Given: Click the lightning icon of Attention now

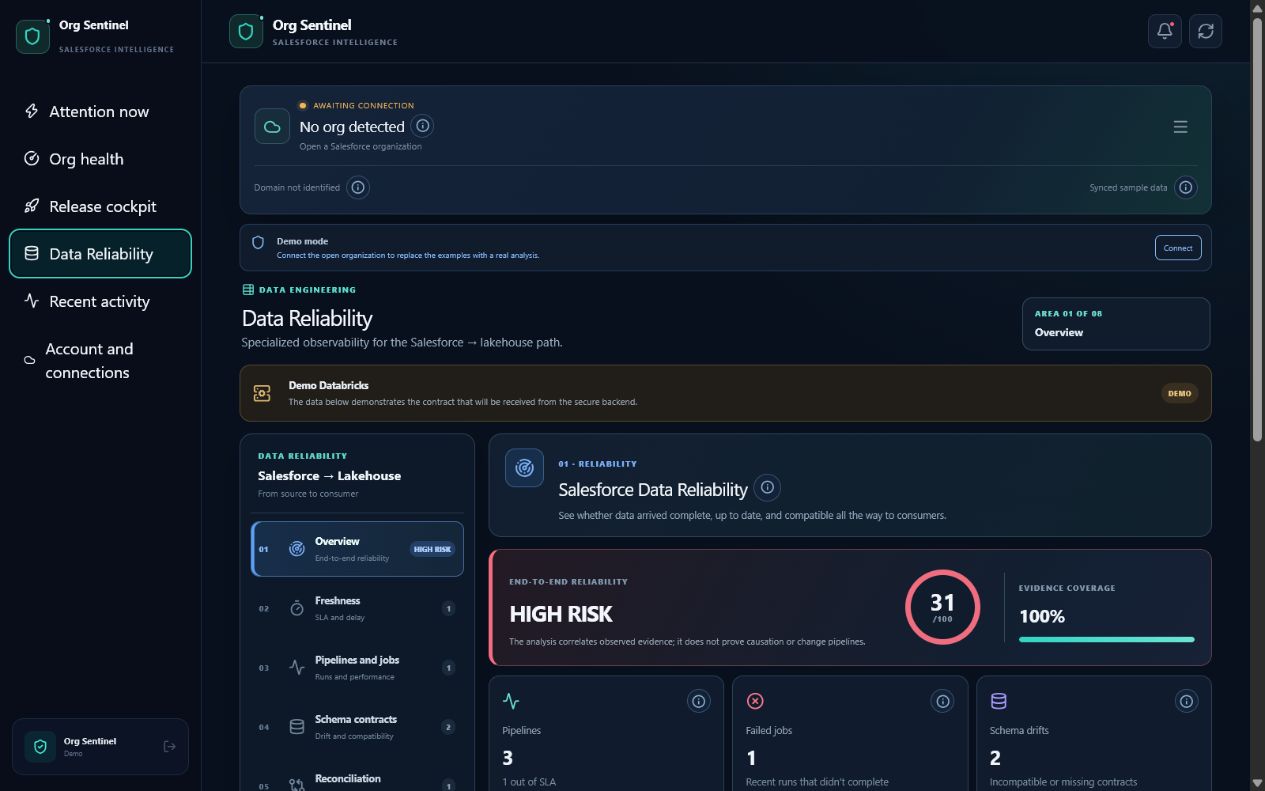Looking at the screenshot, I should pyautogui.click(x=32, y=111).
